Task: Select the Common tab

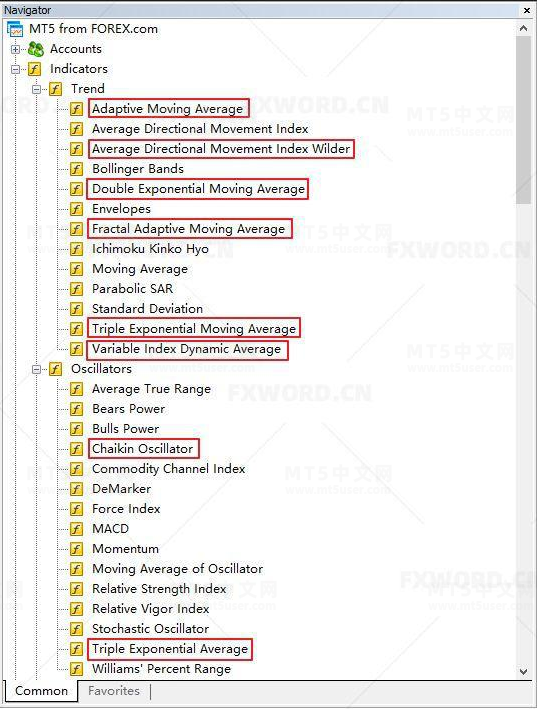Action: 41,691
